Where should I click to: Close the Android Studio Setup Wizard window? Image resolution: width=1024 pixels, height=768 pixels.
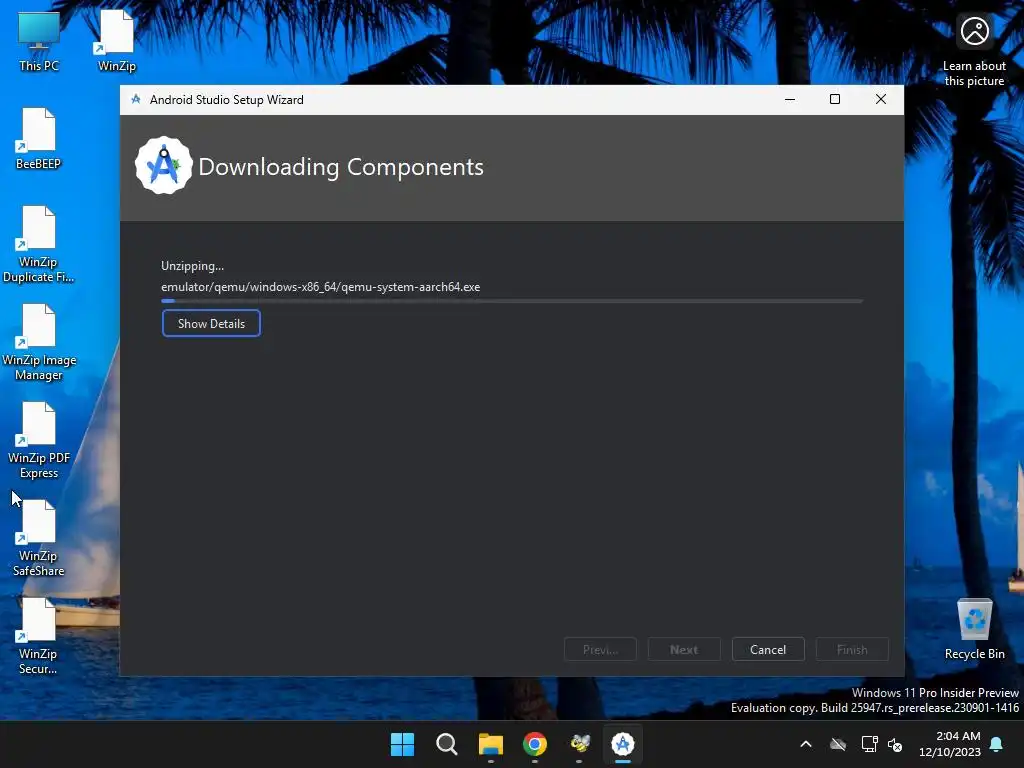[881, 99]
